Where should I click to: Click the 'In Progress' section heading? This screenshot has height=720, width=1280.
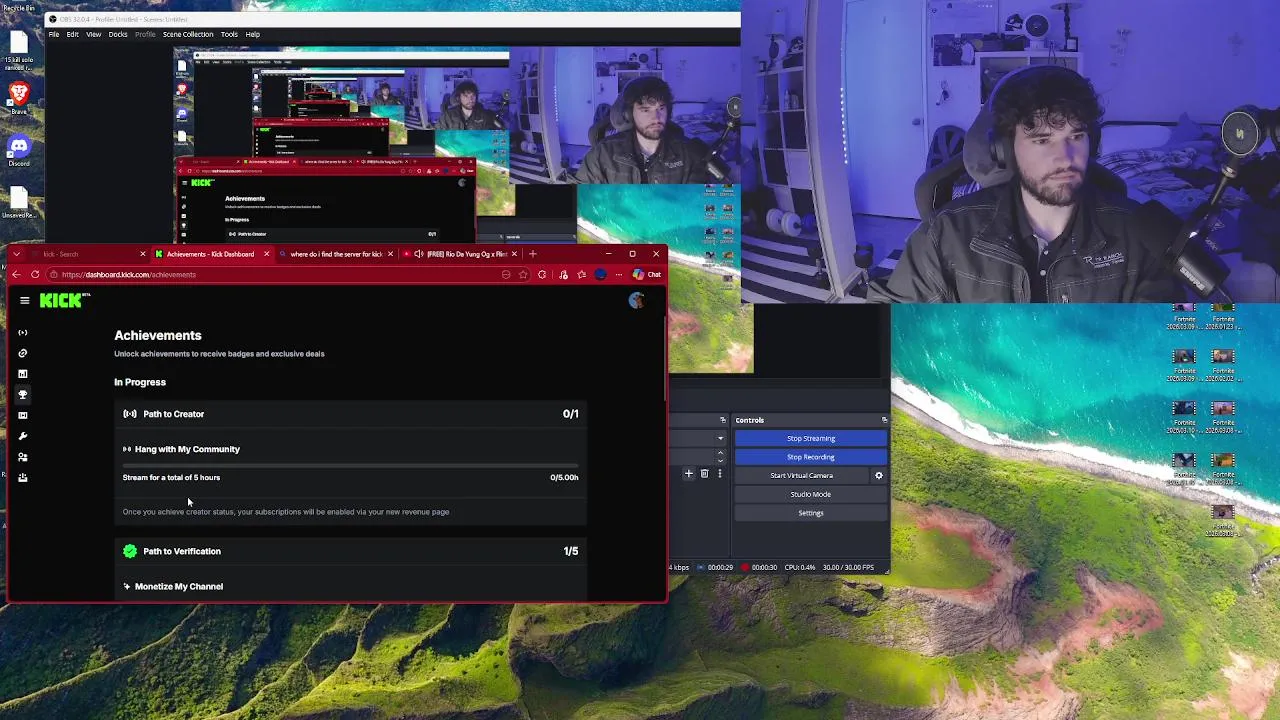coord(140,382)
